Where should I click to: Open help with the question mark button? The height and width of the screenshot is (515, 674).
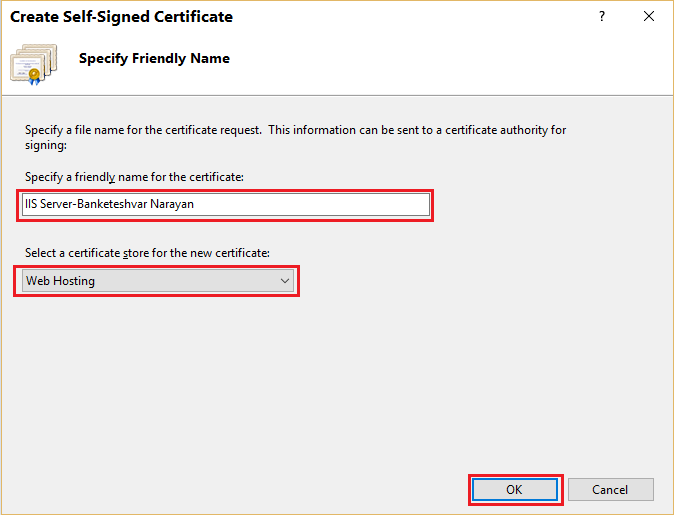pos(602,17)
